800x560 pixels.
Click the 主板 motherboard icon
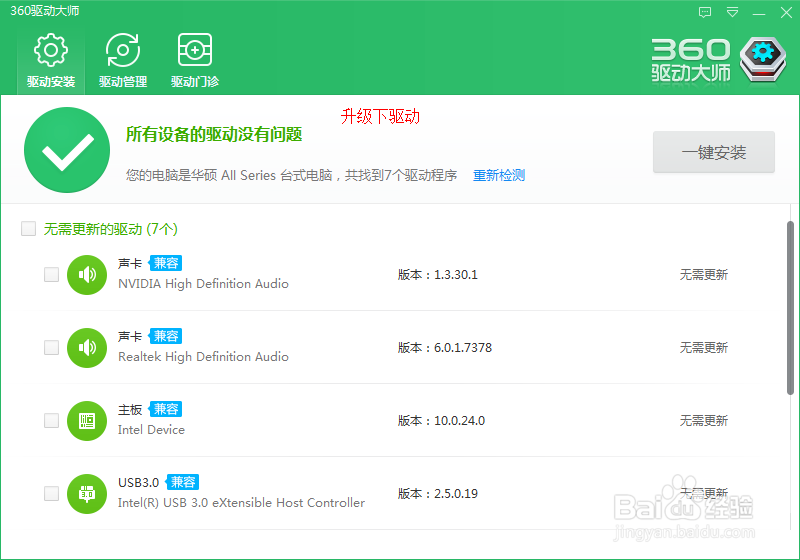(87, 421)
